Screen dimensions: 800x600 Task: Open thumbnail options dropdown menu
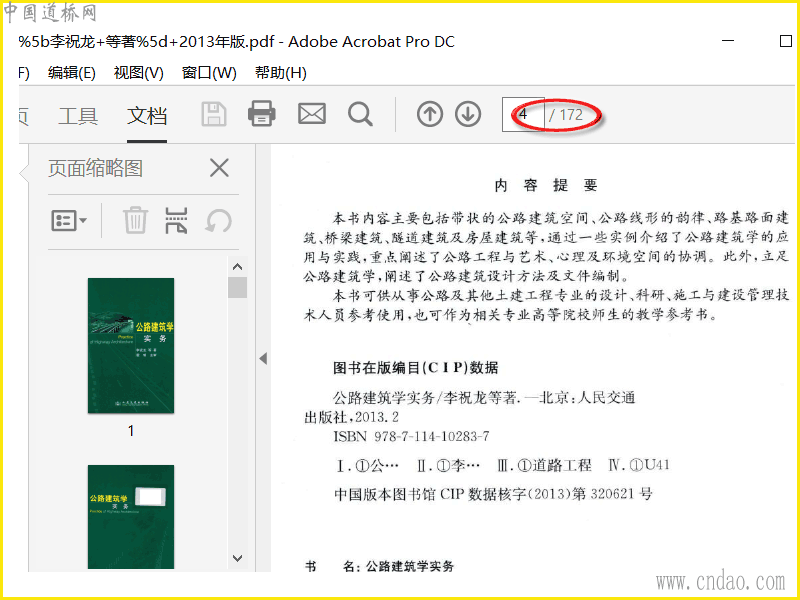click(69, 221)
